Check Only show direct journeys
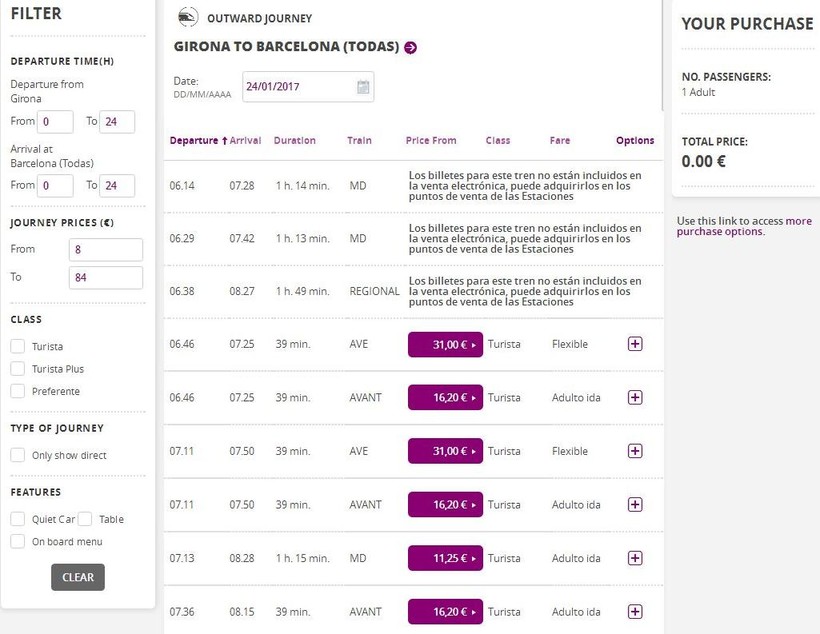820x634 pixels. [x=18, y=455]
